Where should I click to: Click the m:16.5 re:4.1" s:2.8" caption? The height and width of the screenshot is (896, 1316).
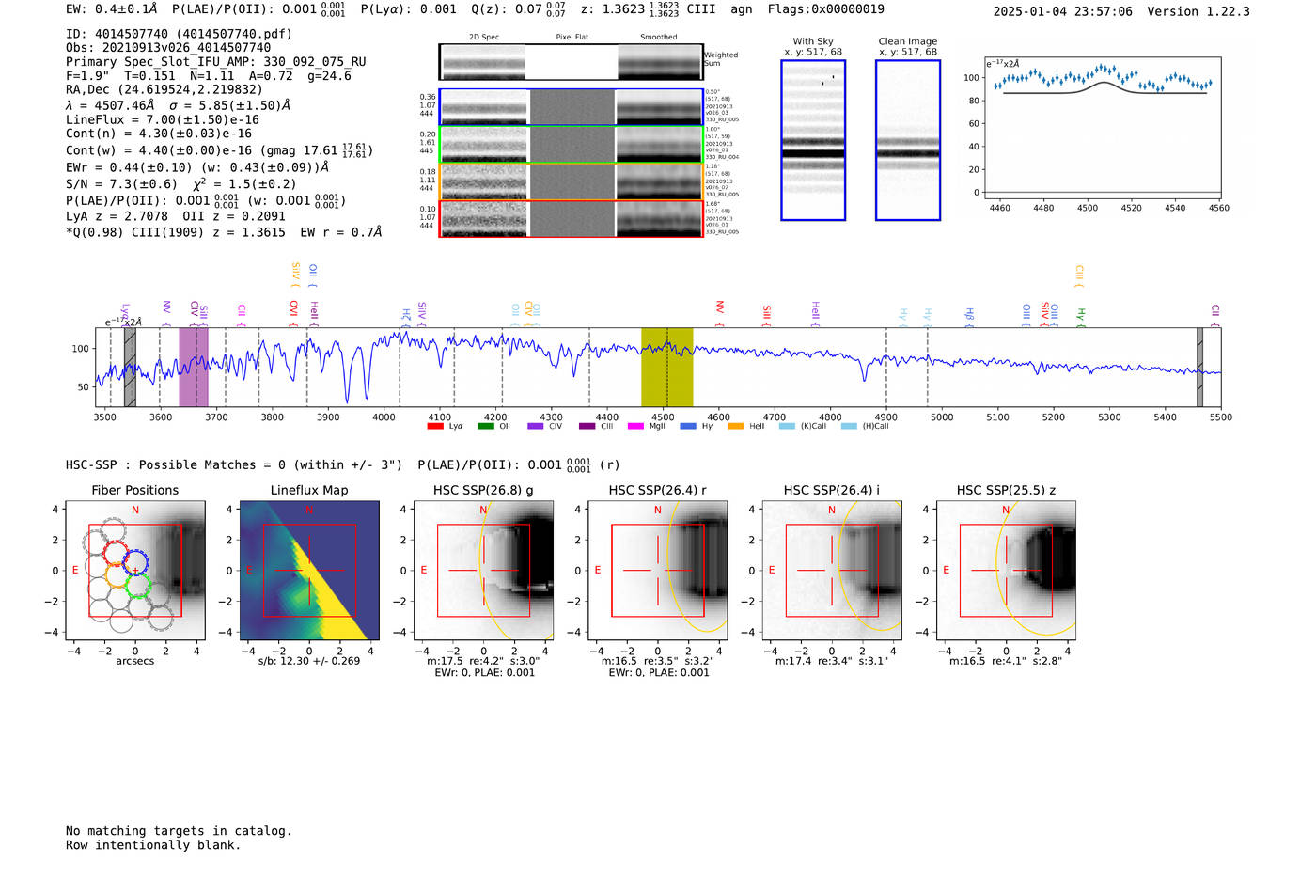1006,661
